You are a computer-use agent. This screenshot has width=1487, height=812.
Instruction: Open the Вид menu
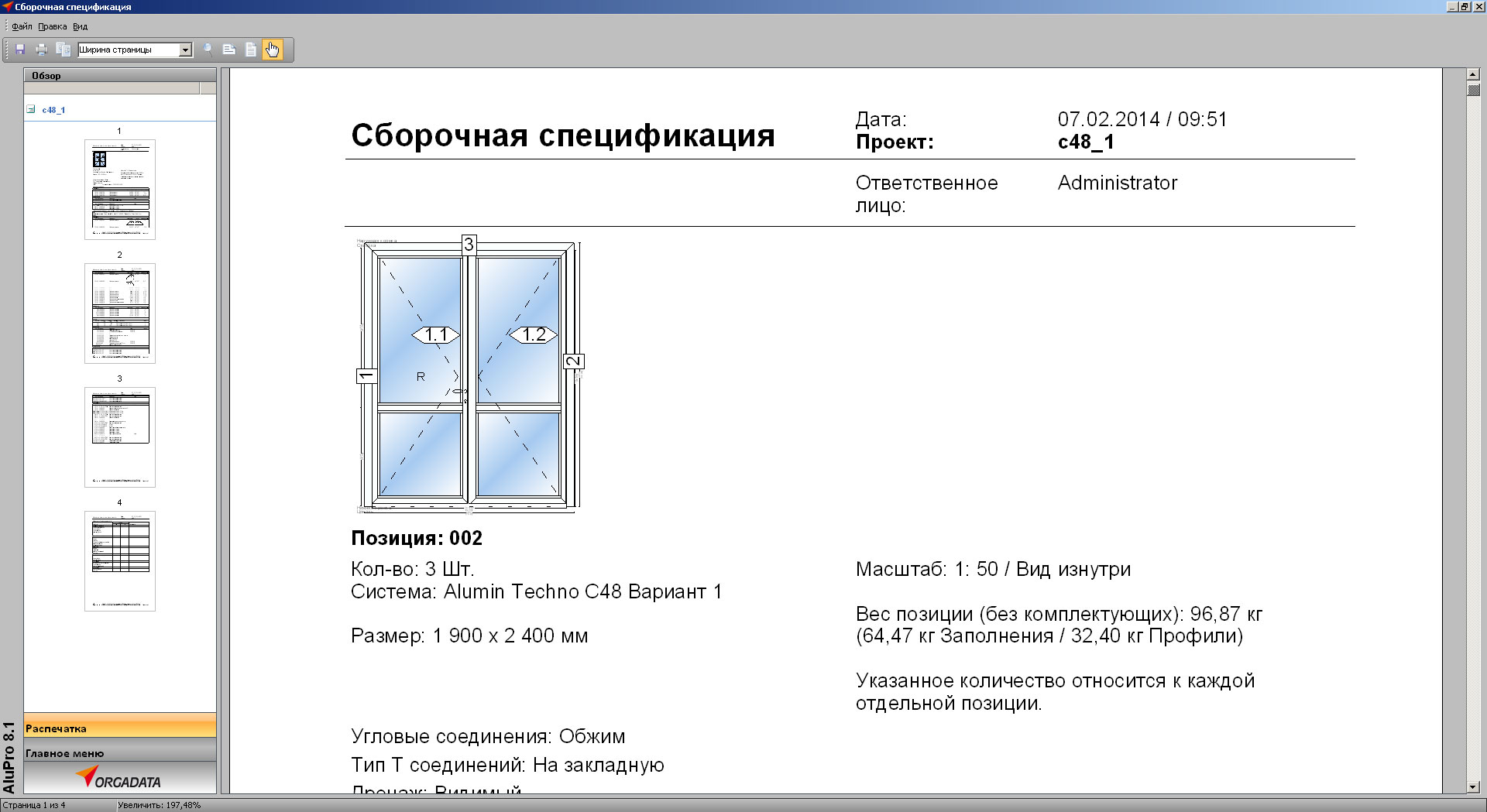(x=80, y=26)
